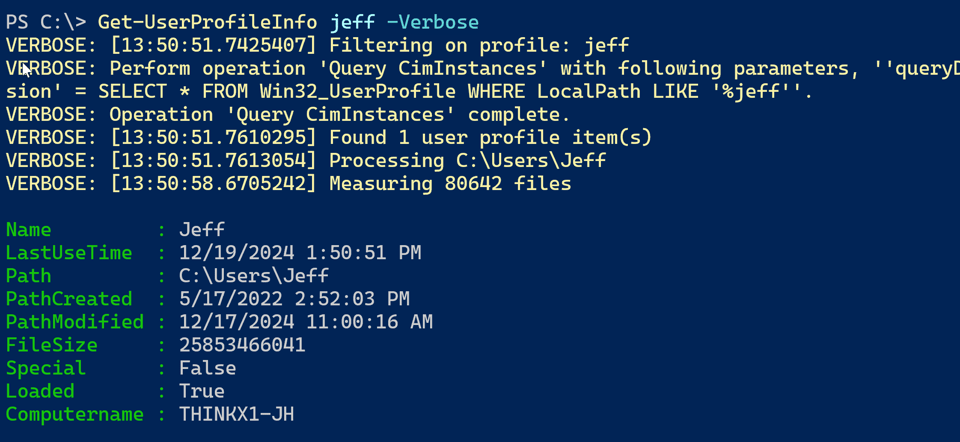Viewport: 960px width, 442px height.
Task: Click the timestamp 13:50:58.6705242
Action: coord(213,184)
